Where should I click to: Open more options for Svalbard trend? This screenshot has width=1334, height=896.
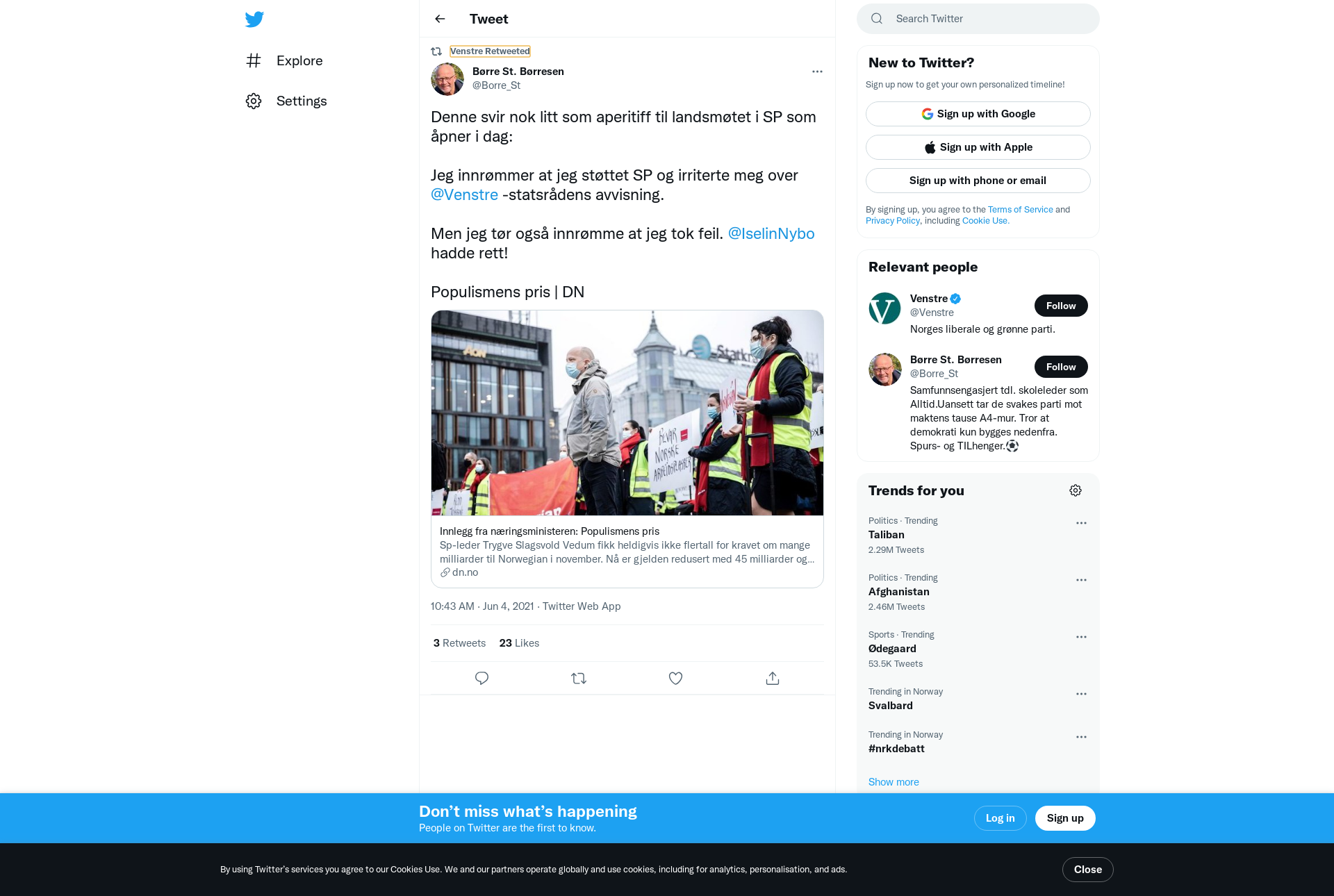click(x=1081, y=694)
